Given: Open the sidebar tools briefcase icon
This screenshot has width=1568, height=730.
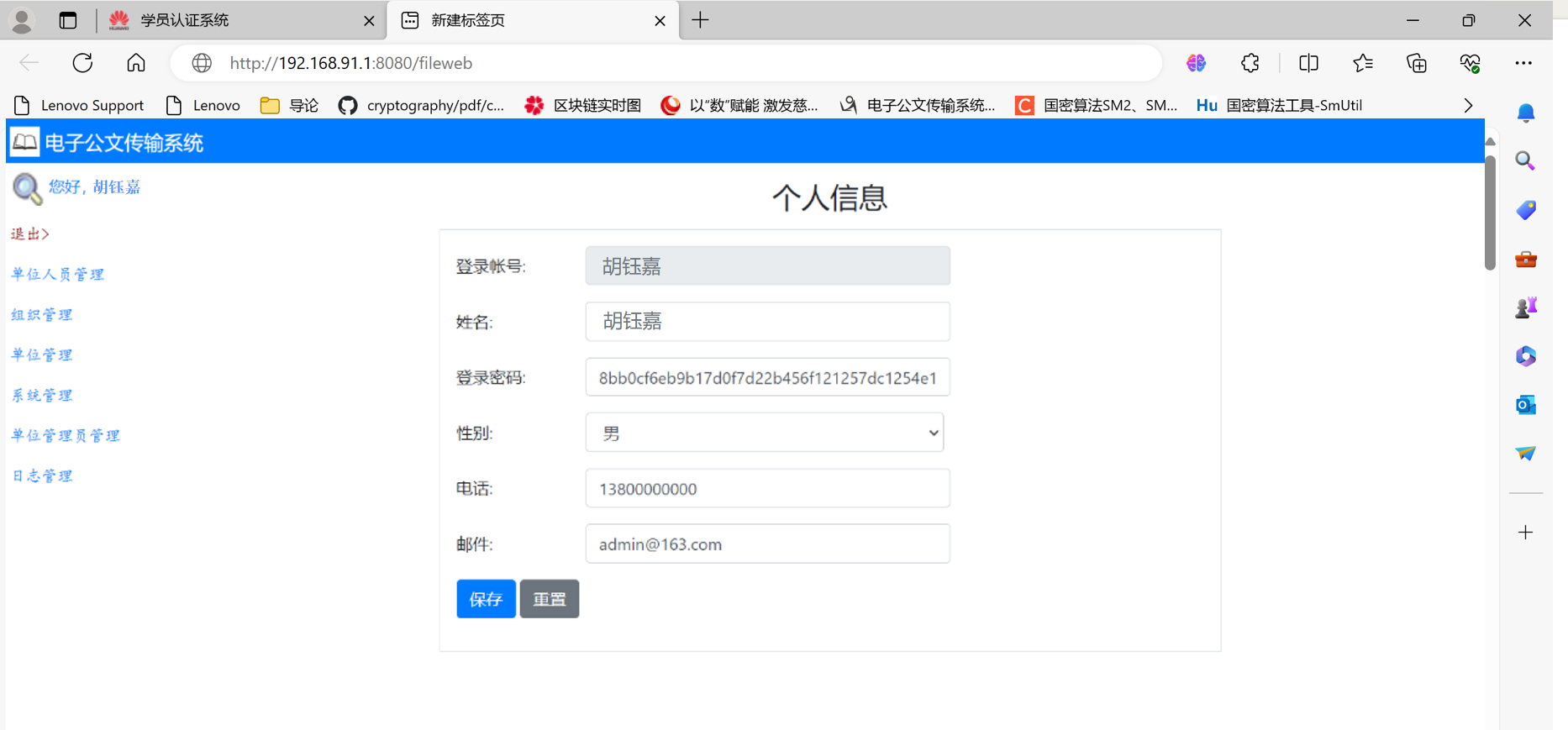Looking at the screenshot, I should 1526,259.
